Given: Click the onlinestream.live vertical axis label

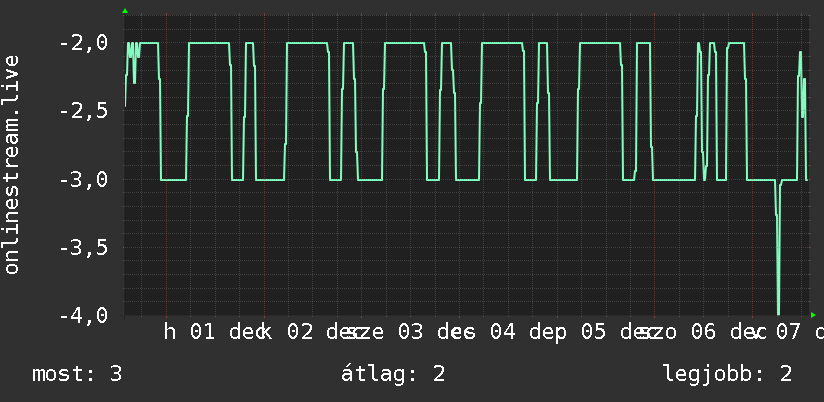Looking at the screenshot, I should [12, 164].
